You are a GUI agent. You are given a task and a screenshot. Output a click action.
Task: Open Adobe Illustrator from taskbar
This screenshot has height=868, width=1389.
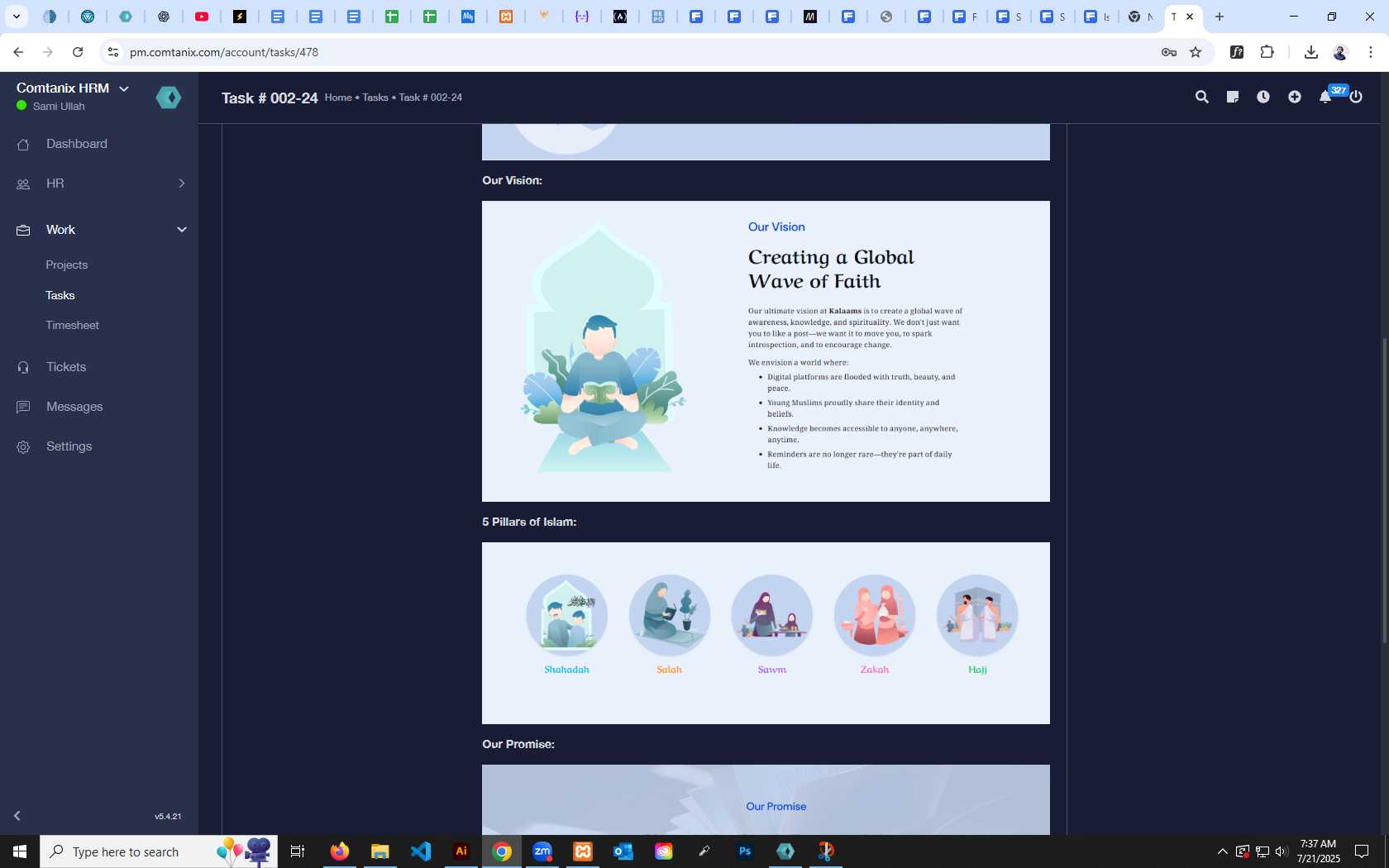pyautogui.click(x=461, y=851)
